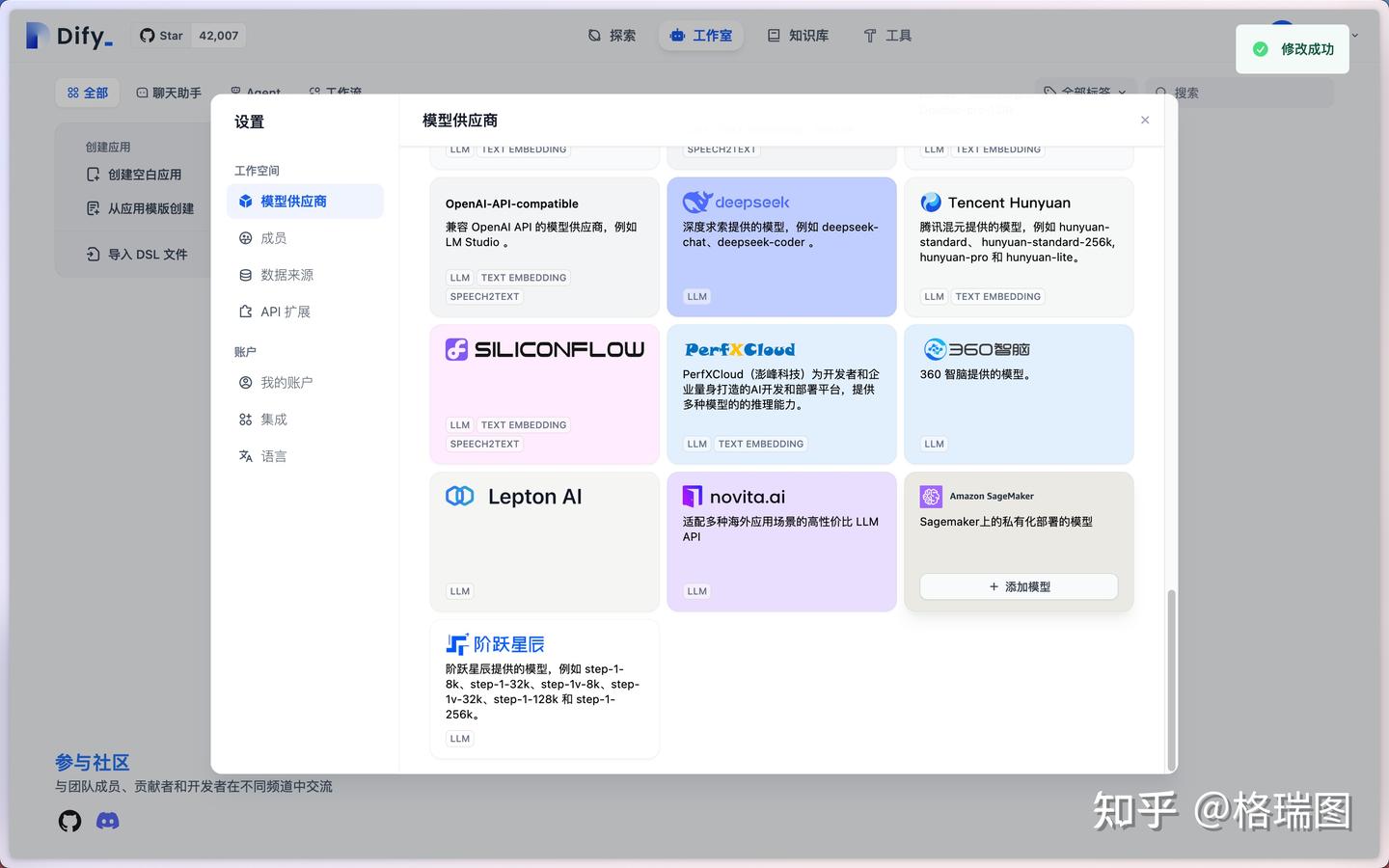Go to 我的账户 account settings

coord(286,382)
